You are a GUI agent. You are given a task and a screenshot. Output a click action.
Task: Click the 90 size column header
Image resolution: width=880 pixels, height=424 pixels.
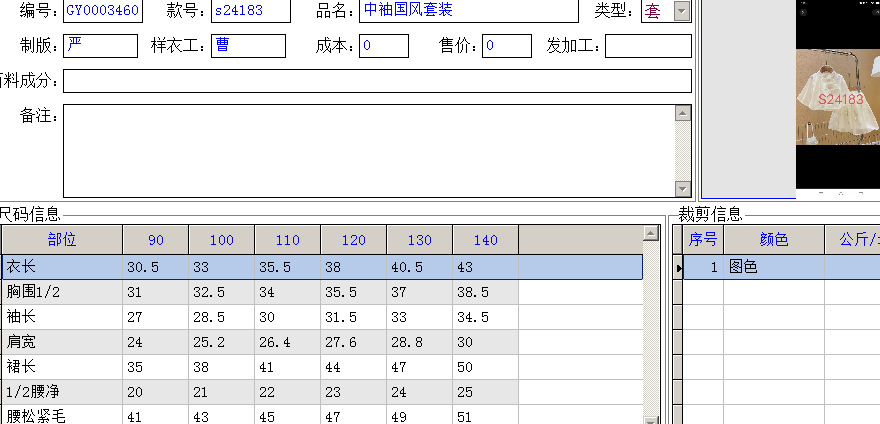tap(155, 240)
